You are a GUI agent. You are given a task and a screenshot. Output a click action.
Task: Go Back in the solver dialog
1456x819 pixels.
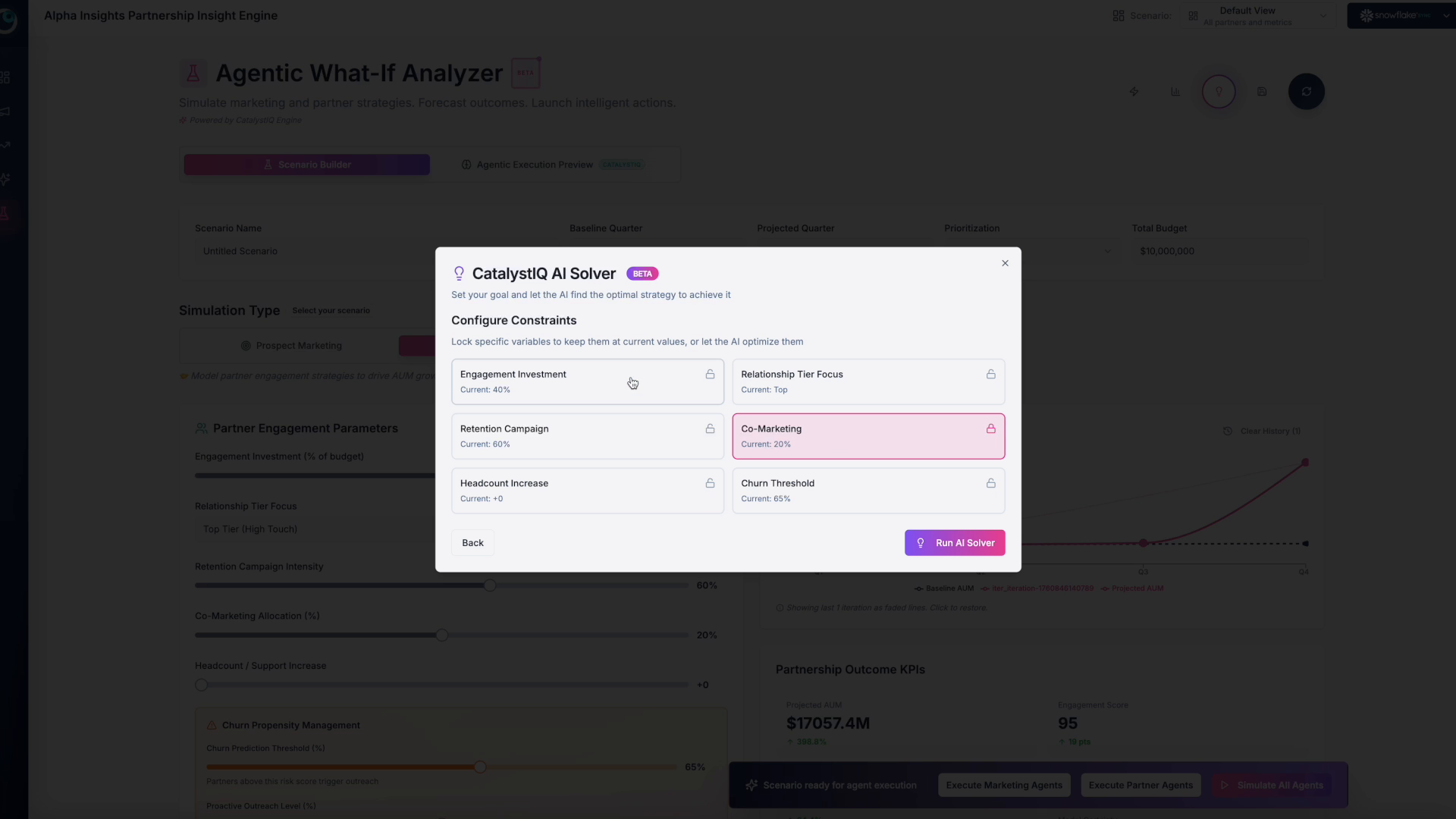[472, 543]
